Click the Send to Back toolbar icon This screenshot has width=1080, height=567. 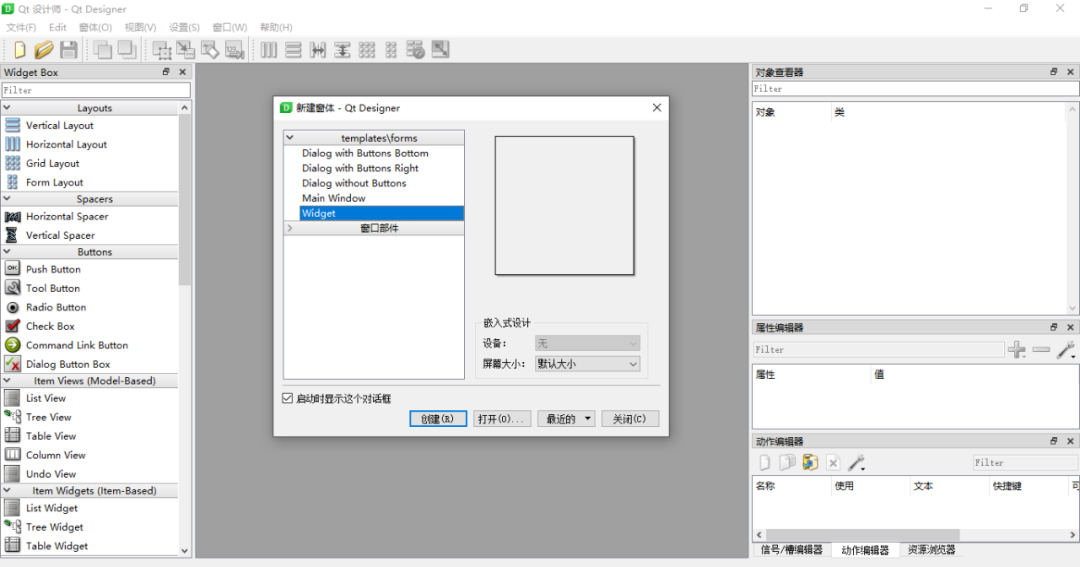pyautogui.click(x=103, y=50)
